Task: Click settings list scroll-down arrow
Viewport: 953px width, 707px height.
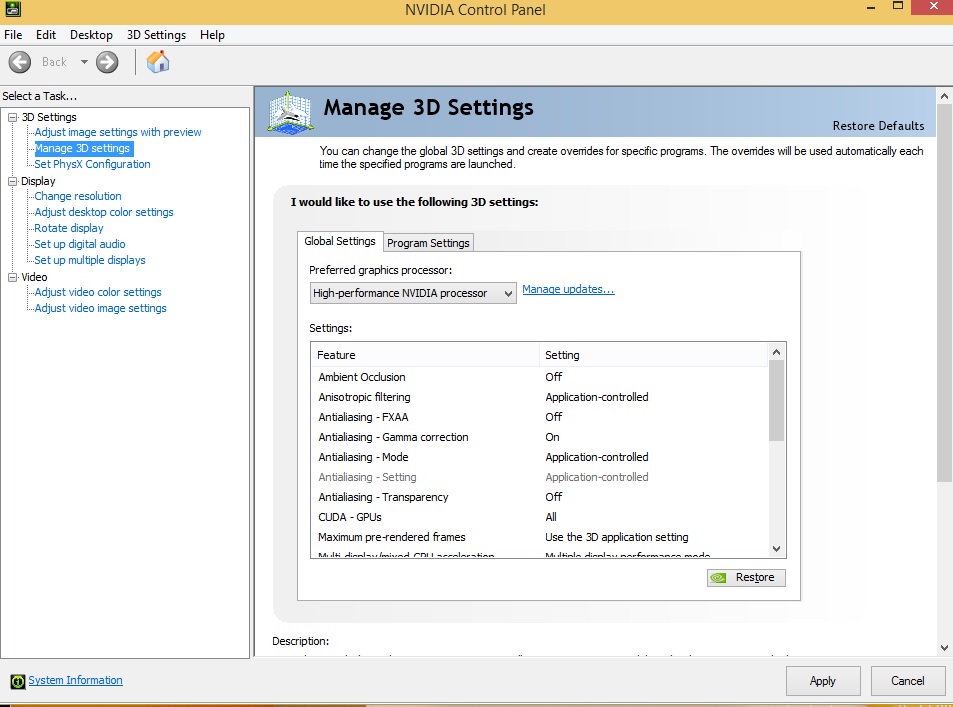Action: click(776, 549)
